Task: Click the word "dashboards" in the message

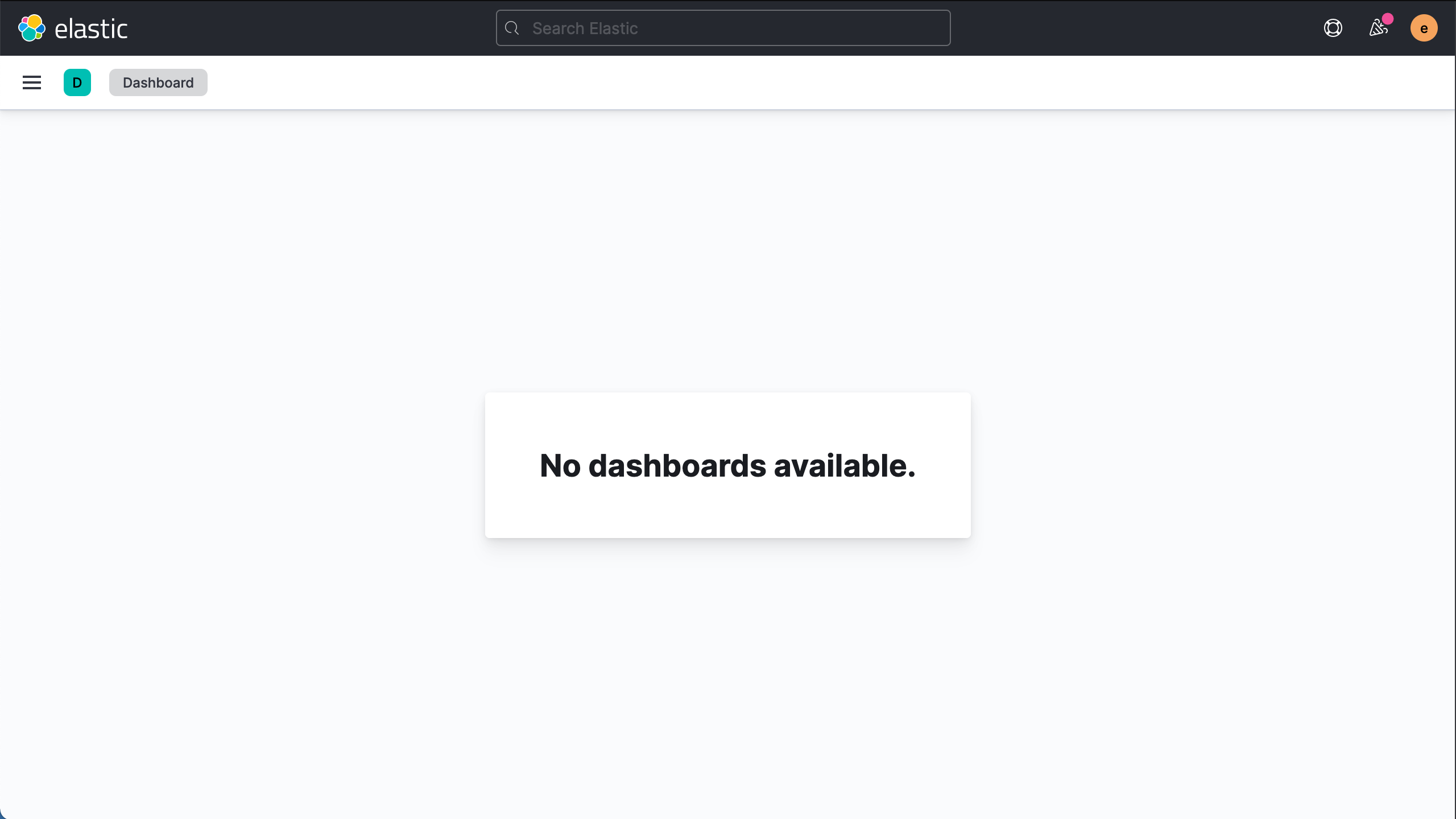Action: (x=677, y=465)
